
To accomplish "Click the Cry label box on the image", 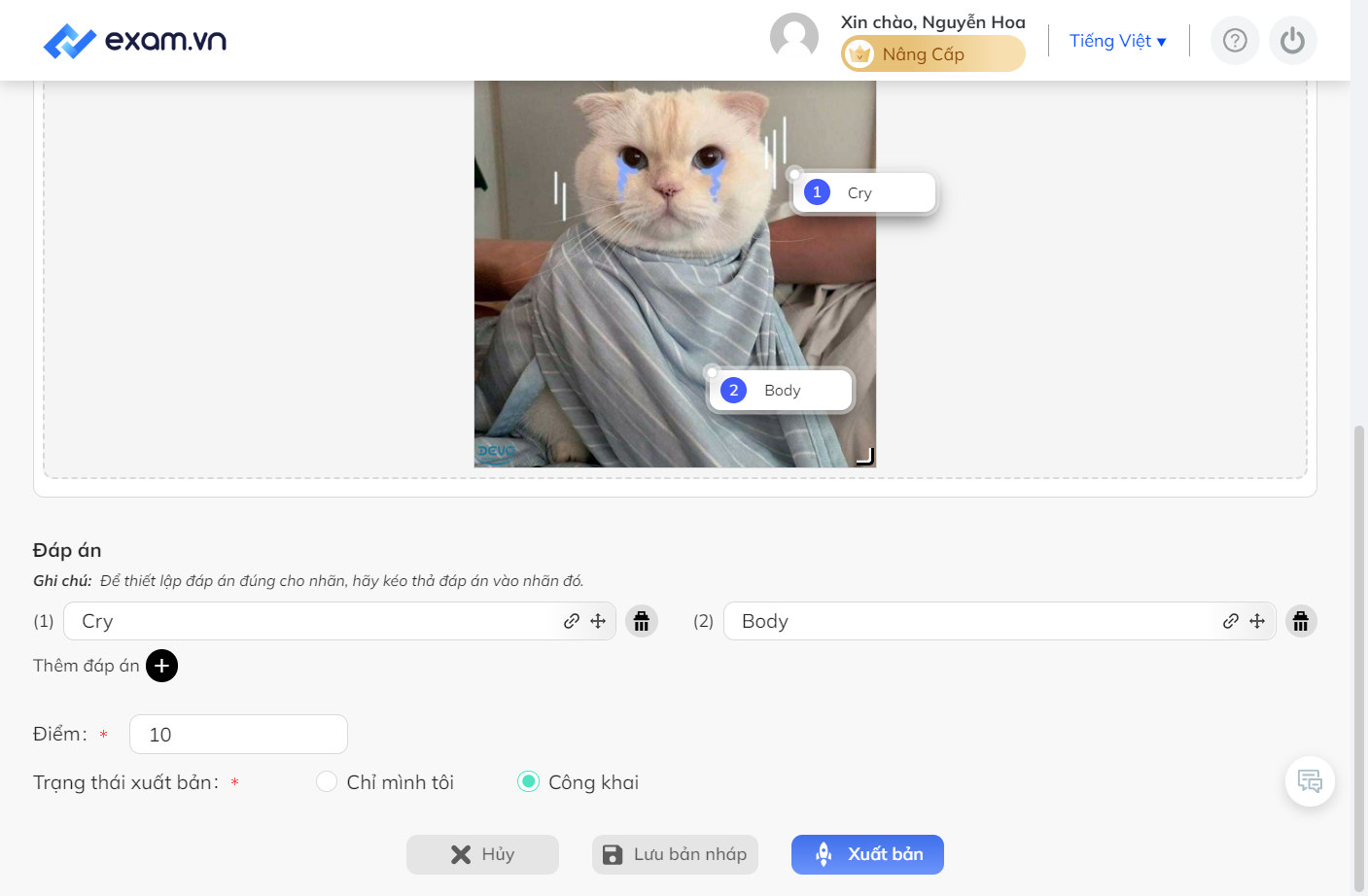I will click(x=864, y=192).
